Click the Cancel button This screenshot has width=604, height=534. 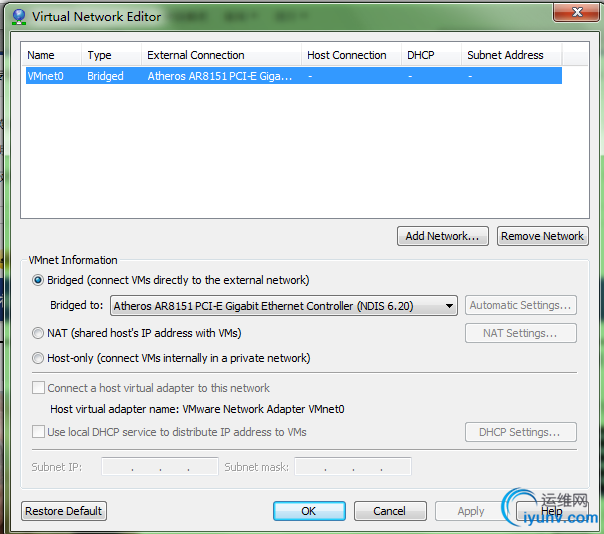point(390,511)
